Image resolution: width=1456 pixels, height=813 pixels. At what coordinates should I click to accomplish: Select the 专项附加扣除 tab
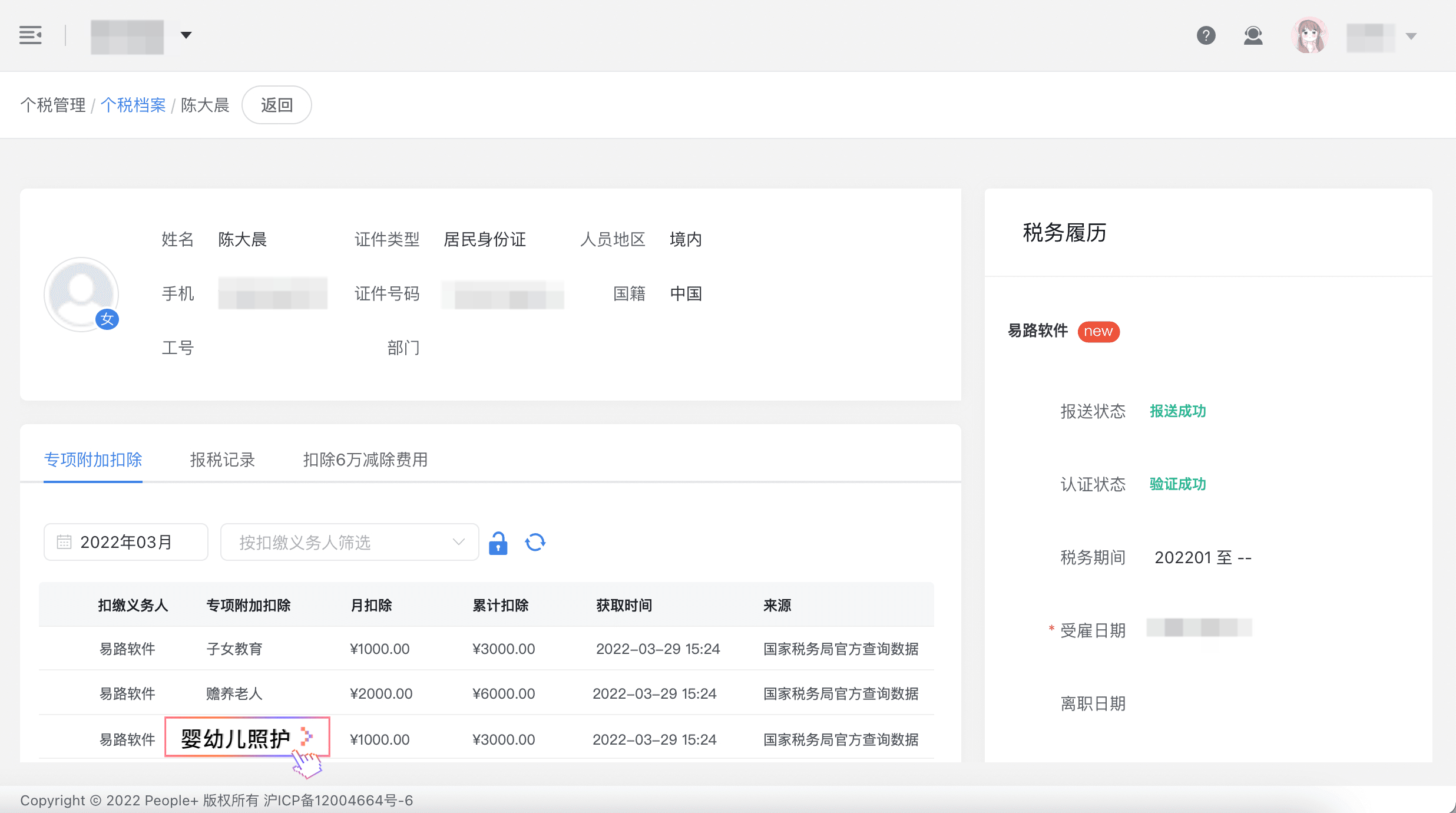tap(93, 460)
